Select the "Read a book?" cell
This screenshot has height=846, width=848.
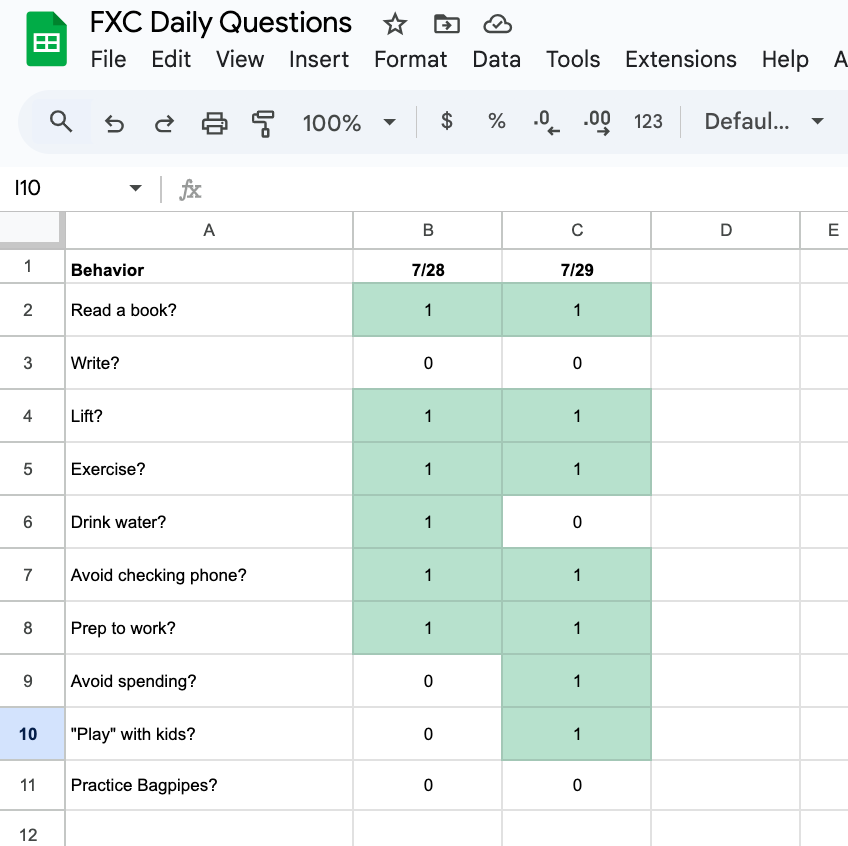(209, 310)
